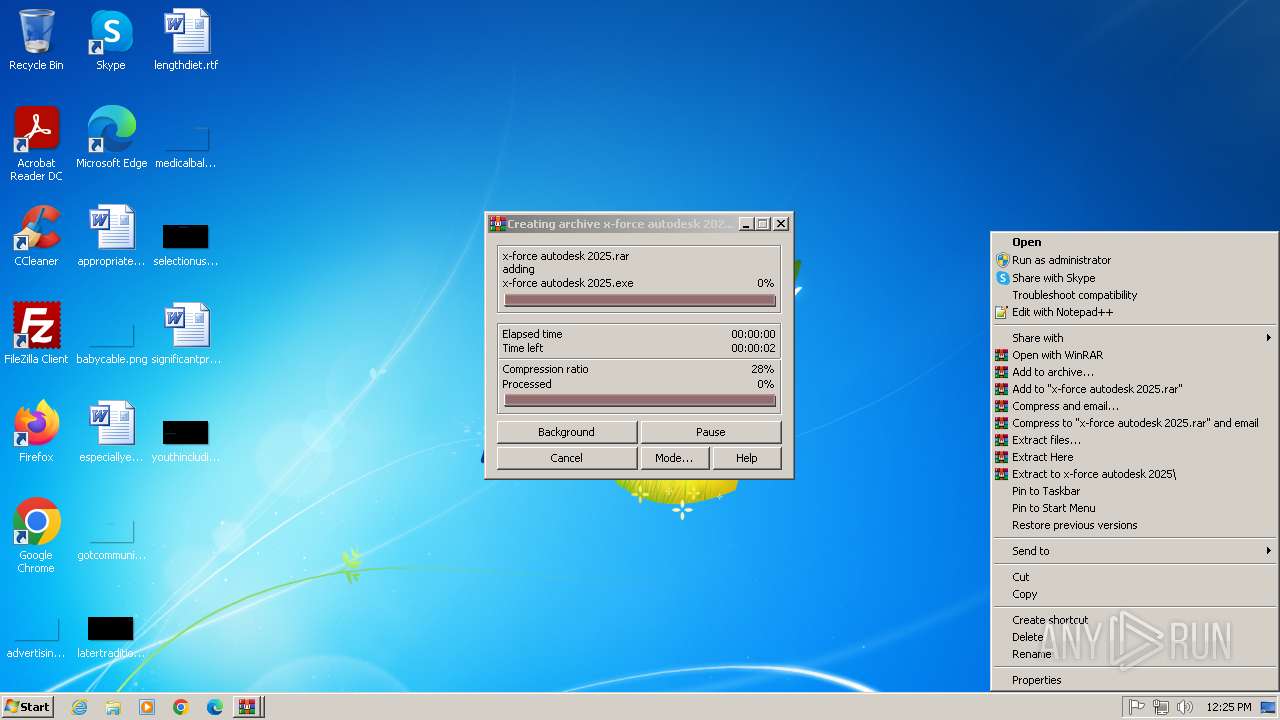Select the Skype desktop shortcut
This screenshot has height=720, width=1280.
click(x=111, y=40)
